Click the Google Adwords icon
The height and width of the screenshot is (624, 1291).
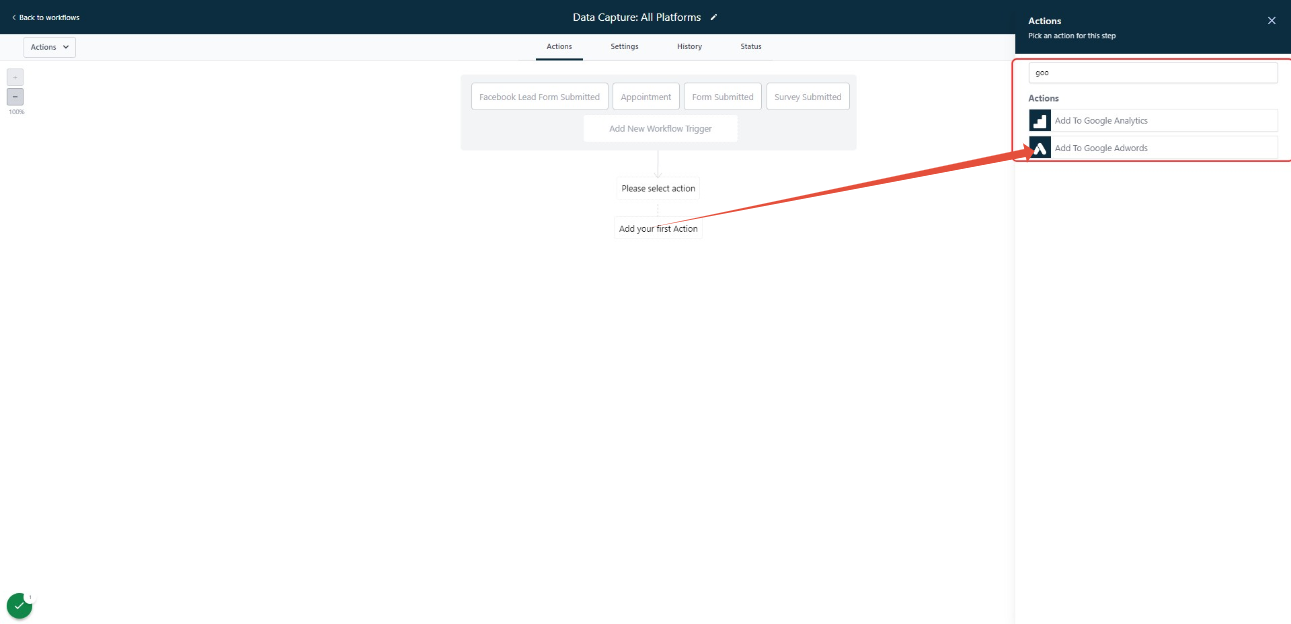pyautogui.click(x=1040, y=148)
